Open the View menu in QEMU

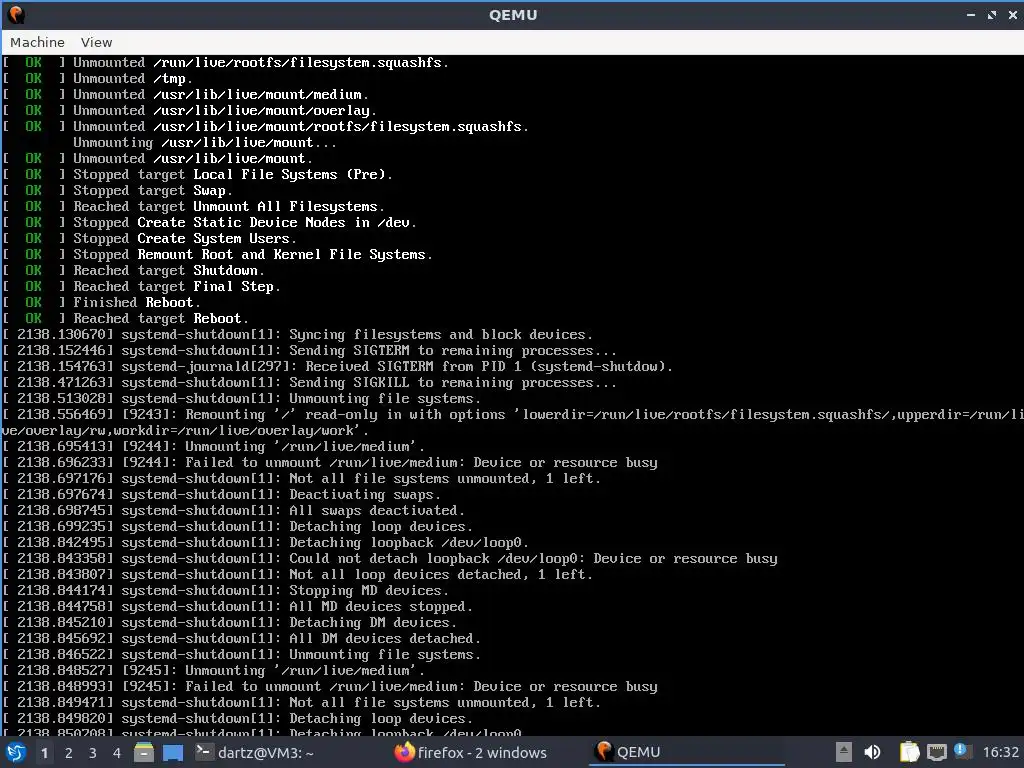[x=97, y=42]
